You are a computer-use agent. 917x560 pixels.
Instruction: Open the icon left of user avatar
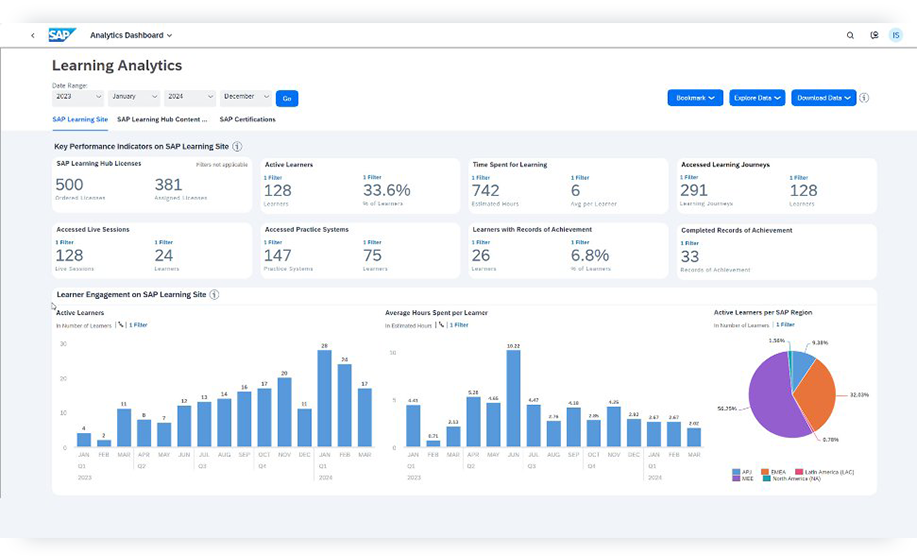click(874, 35)
